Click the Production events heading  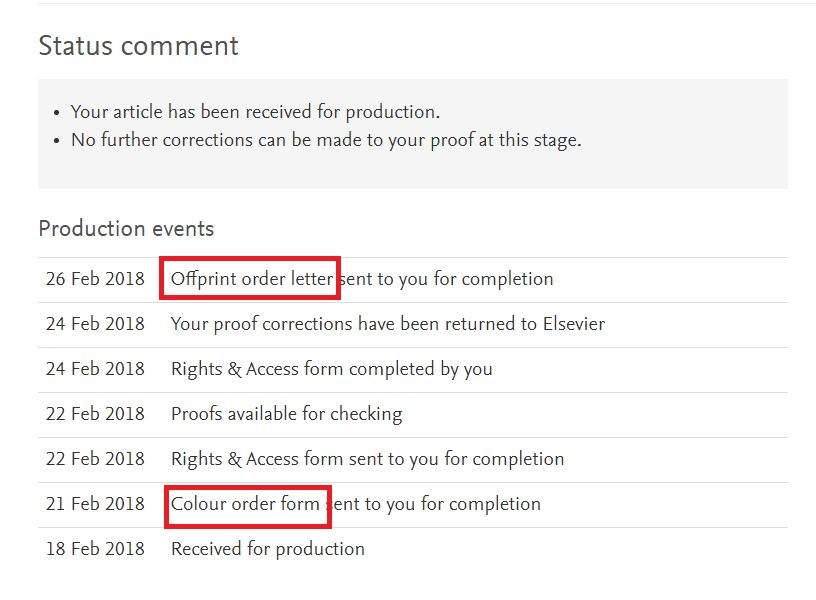pos(126,229)
